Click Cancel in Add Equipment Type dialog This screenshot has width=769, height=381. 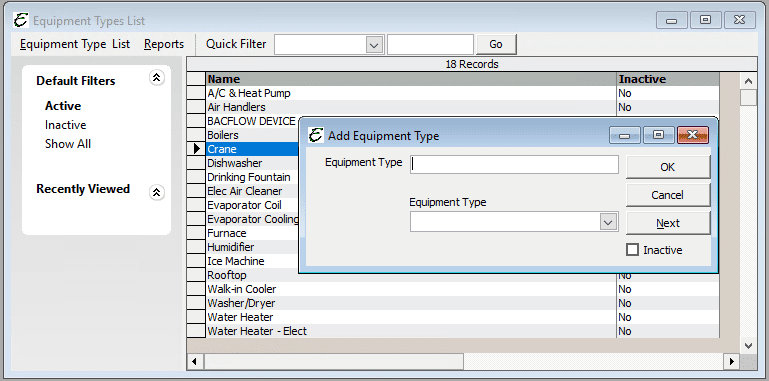(x=667, y=195)
